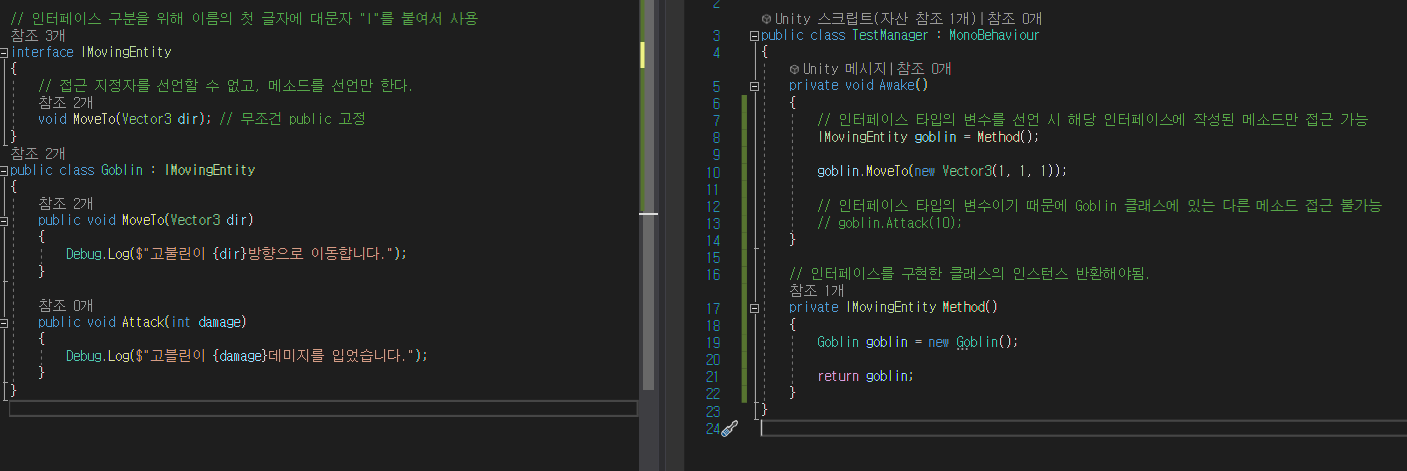Click 'return goblin;' on line 21
Image resolution: width=1407 pixels, height=471 pixels.
(x=865, y=376)
